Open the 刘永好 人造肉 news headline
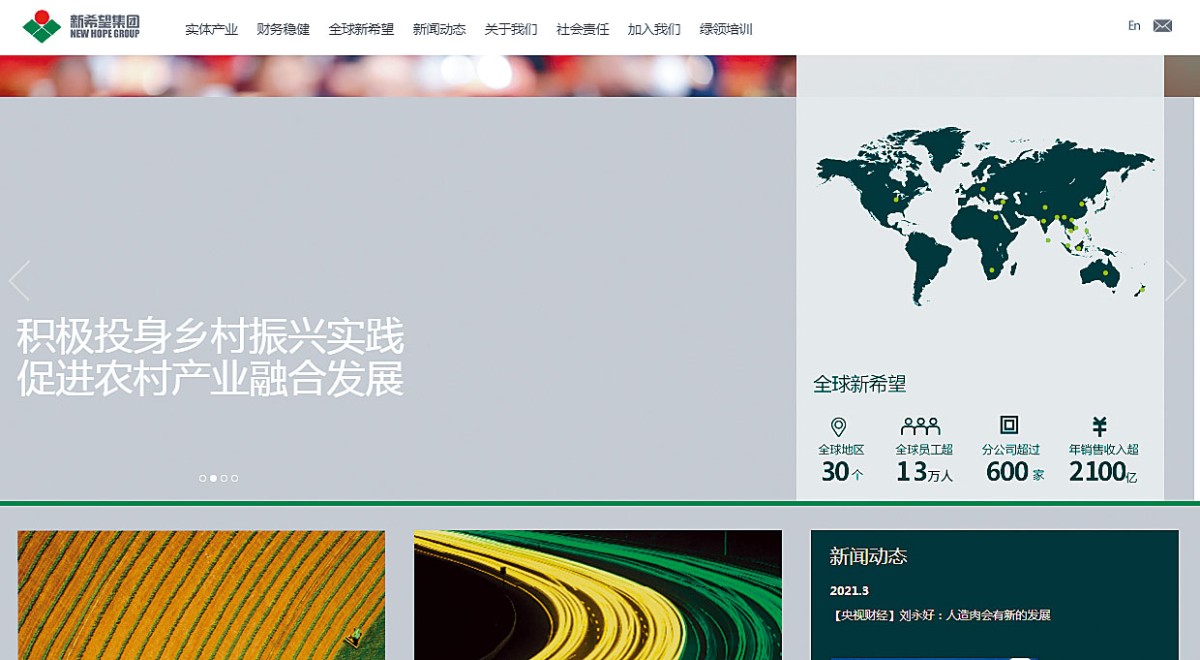This screenshot has width=1200, height=660. (940, 615)
